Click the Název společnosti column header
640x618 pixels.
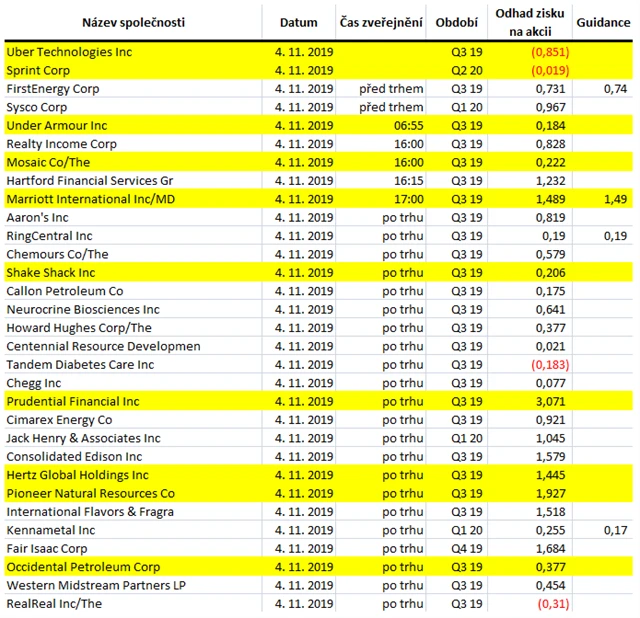pos(133,22)
